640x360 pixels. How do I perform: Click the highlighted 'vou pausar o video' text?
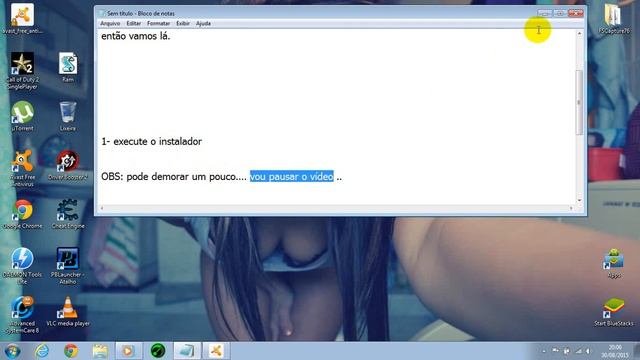[292, 176]
